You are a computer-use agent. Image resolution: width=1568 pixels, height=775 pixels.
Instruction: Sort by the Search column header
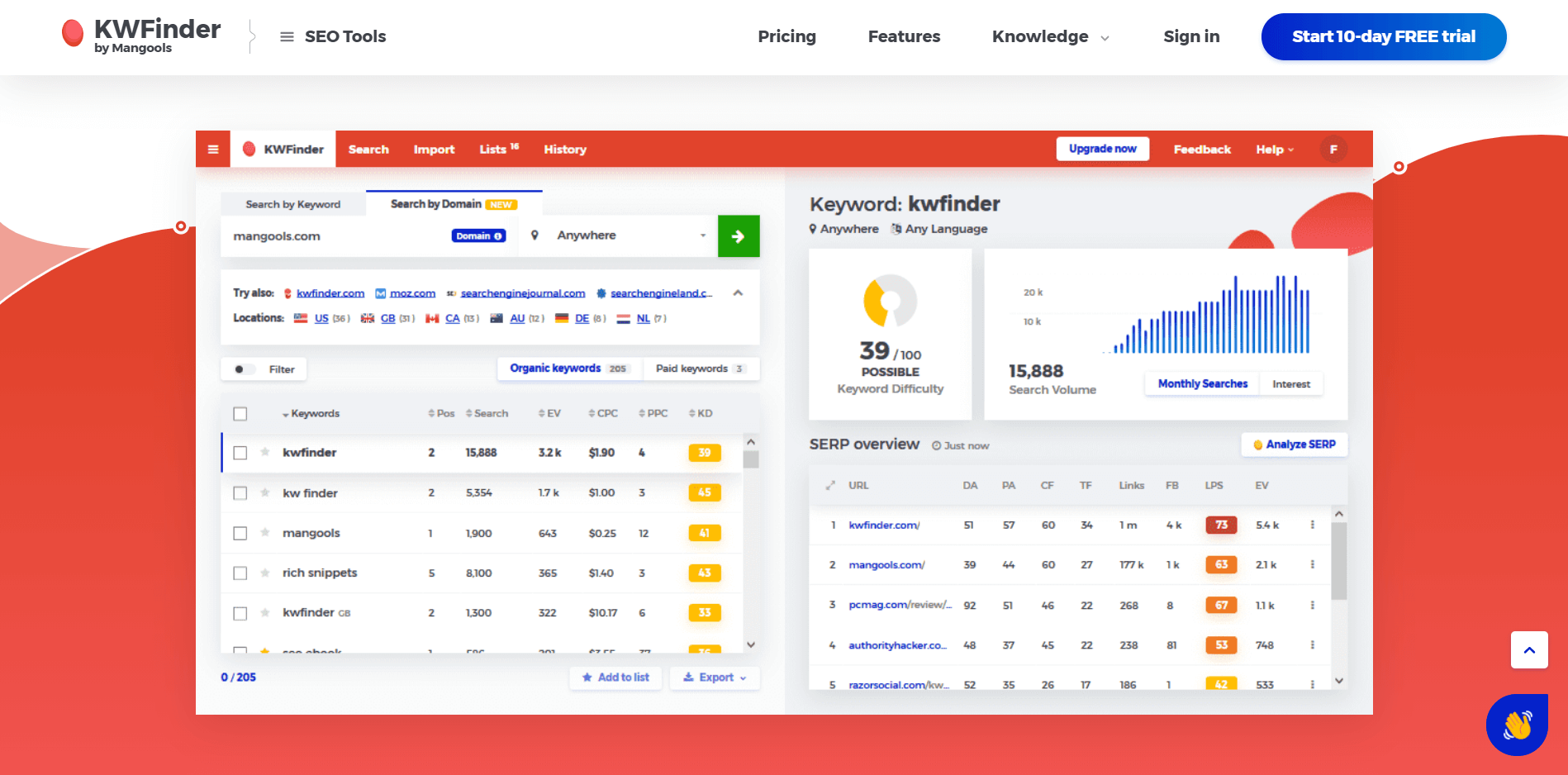[x=487, y=413]
